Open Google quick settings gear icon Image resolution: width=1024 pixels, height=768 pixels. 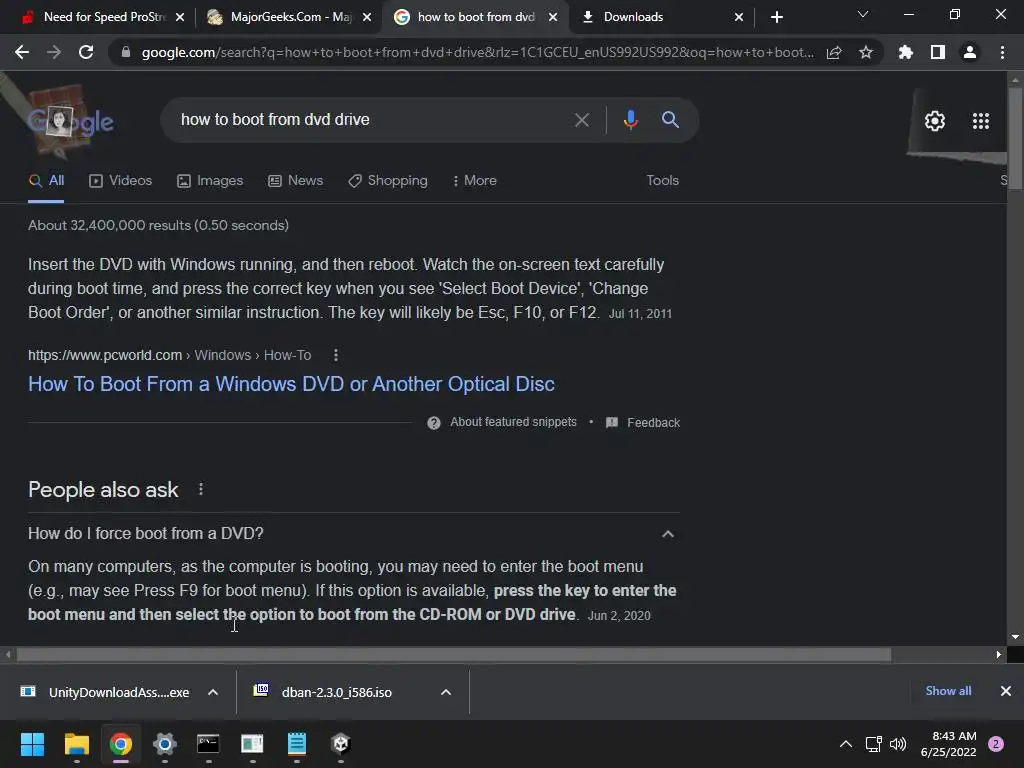935,121
